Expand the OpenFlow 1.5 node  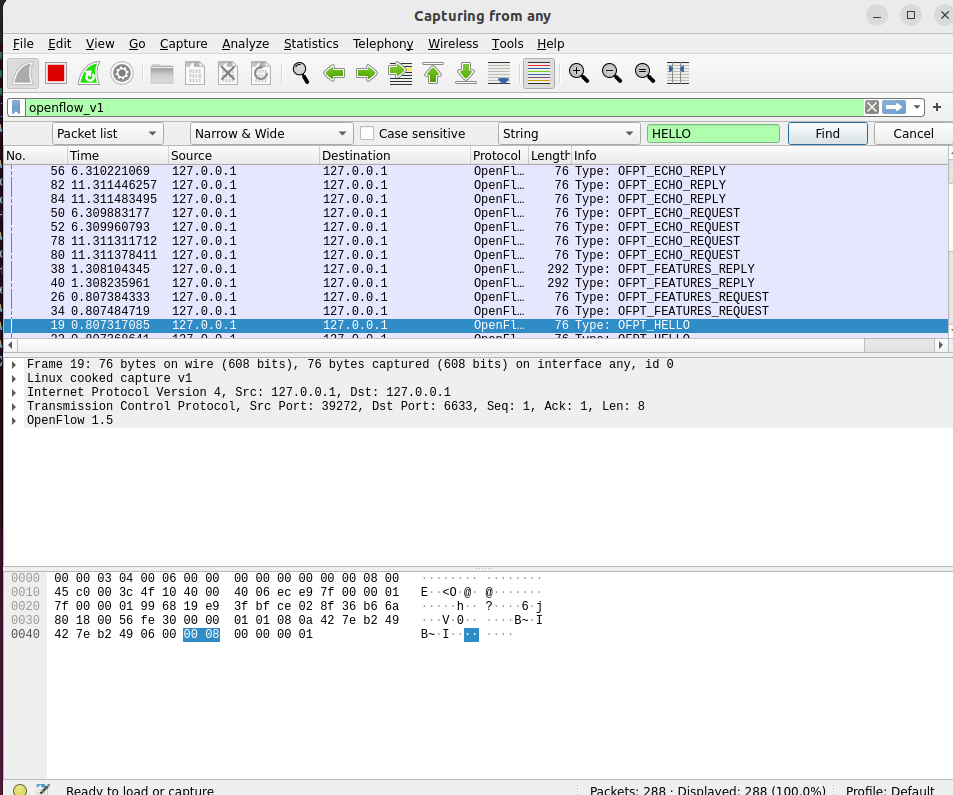click(x=13, y=421)
